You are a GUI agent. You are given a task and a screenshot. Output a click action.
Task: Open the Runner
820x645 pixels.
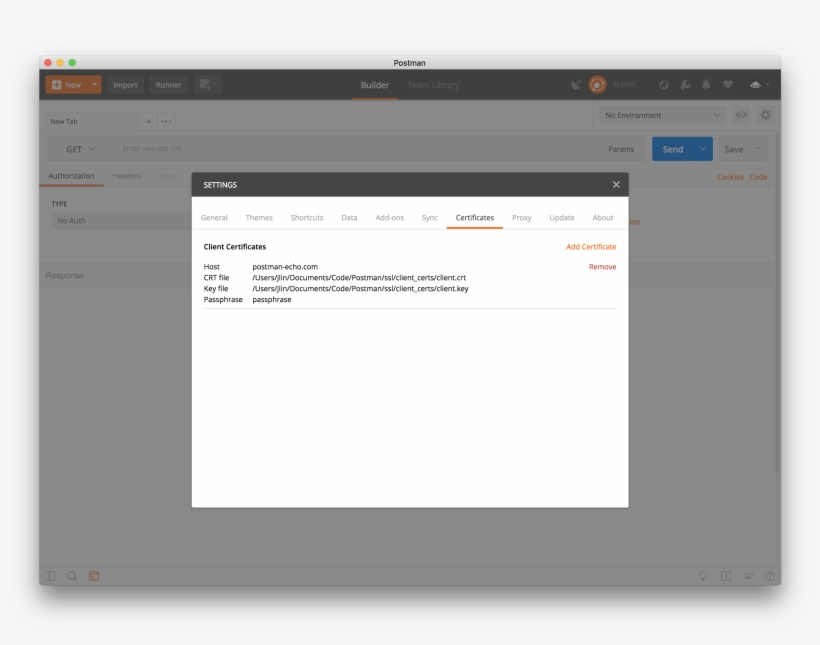click(x=168, y=85)
